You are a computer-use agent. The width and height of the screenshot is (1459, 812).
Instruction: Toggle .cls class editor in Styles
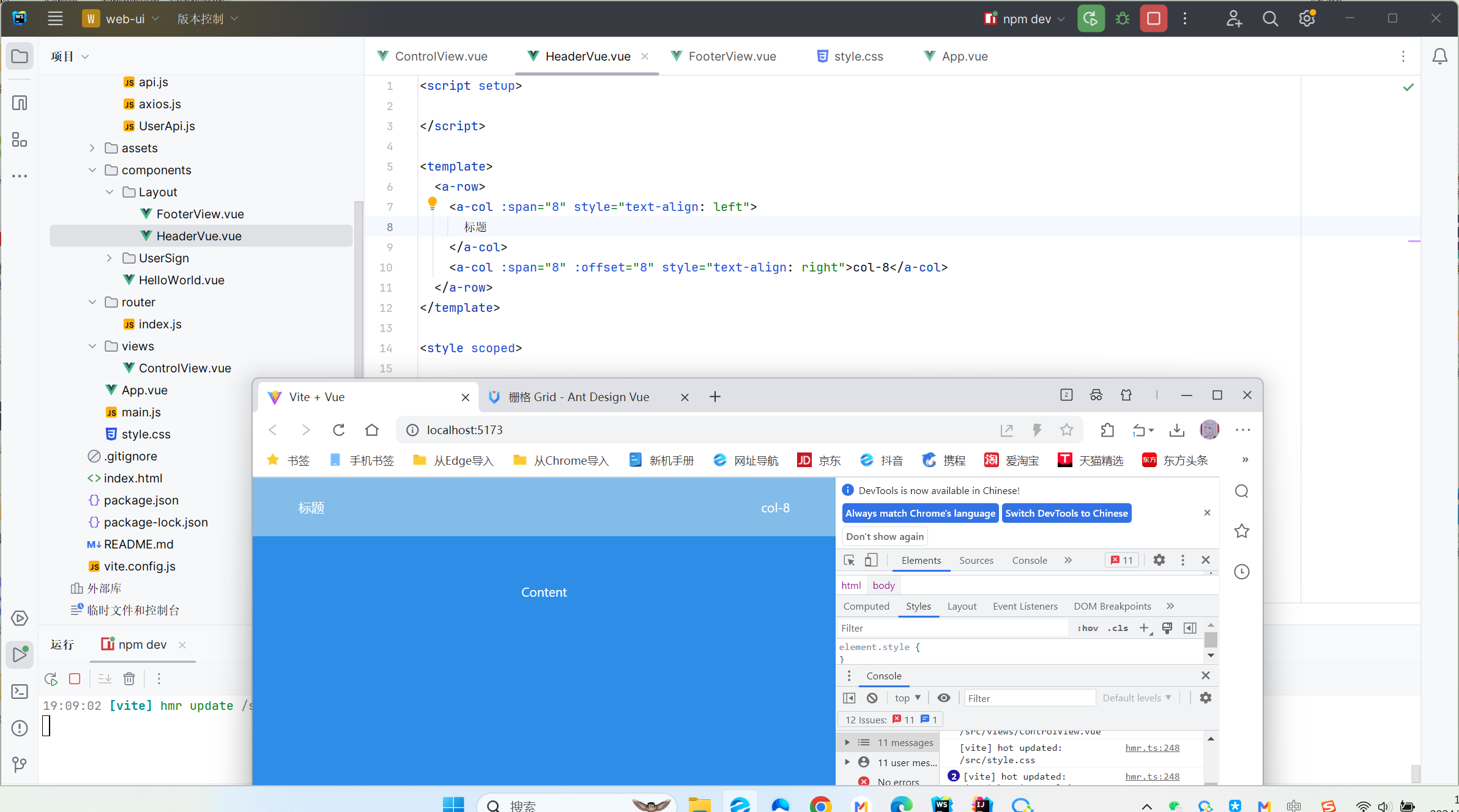(x=1118, y=628)
